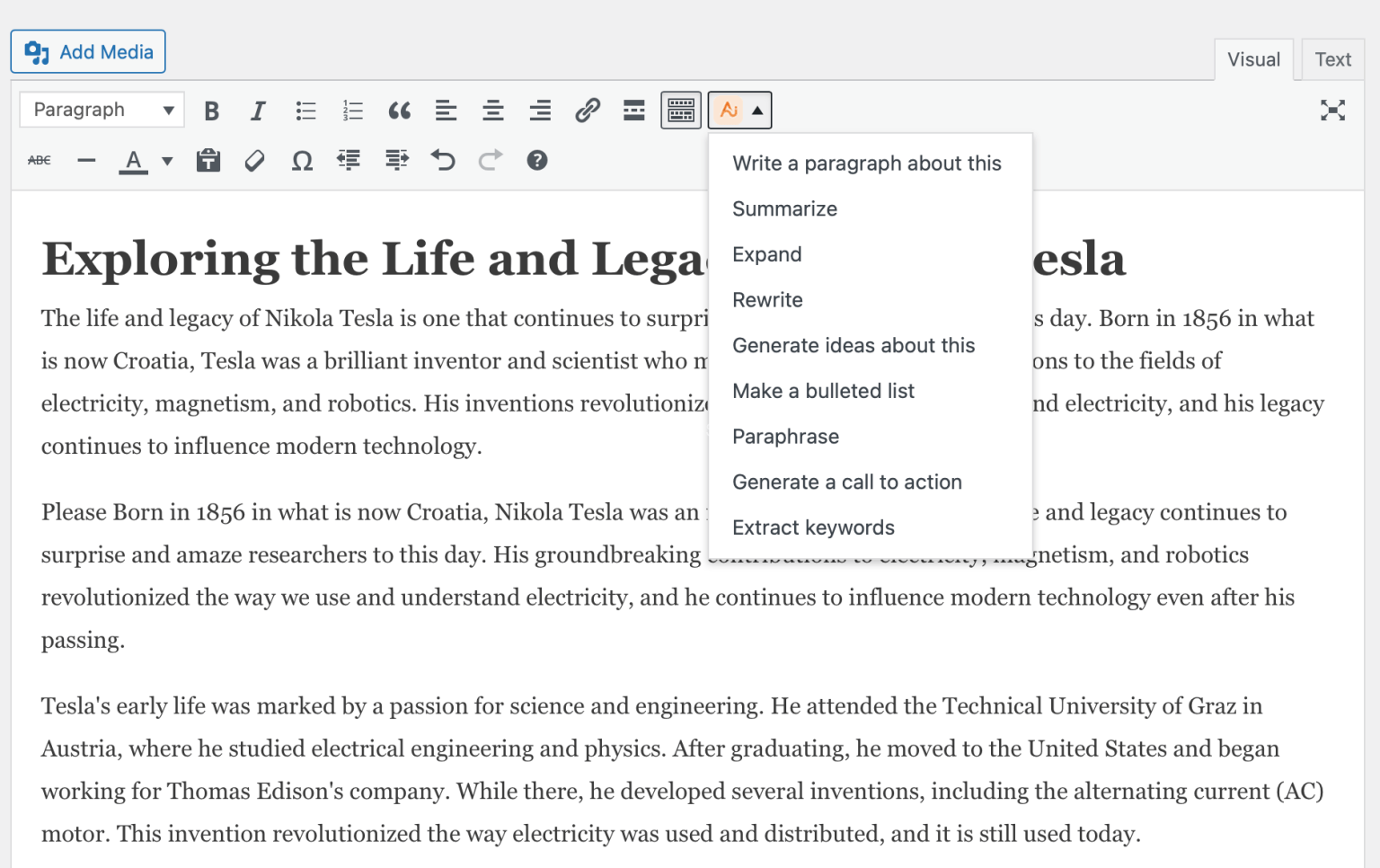Insert a numbered list
The height and width of the screenshot is (868, 1380).
tap(352, 111)
